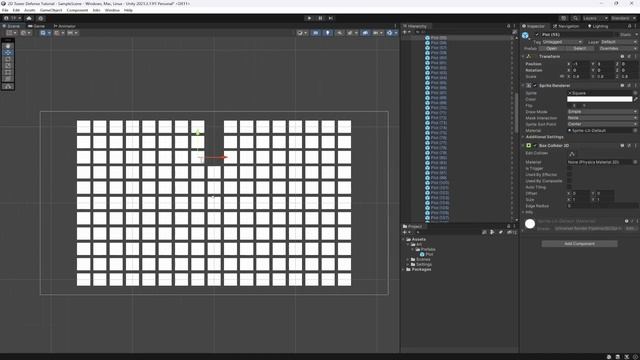
Task: Enable the Used By Composite checkbox
Action: click(570, 181)
